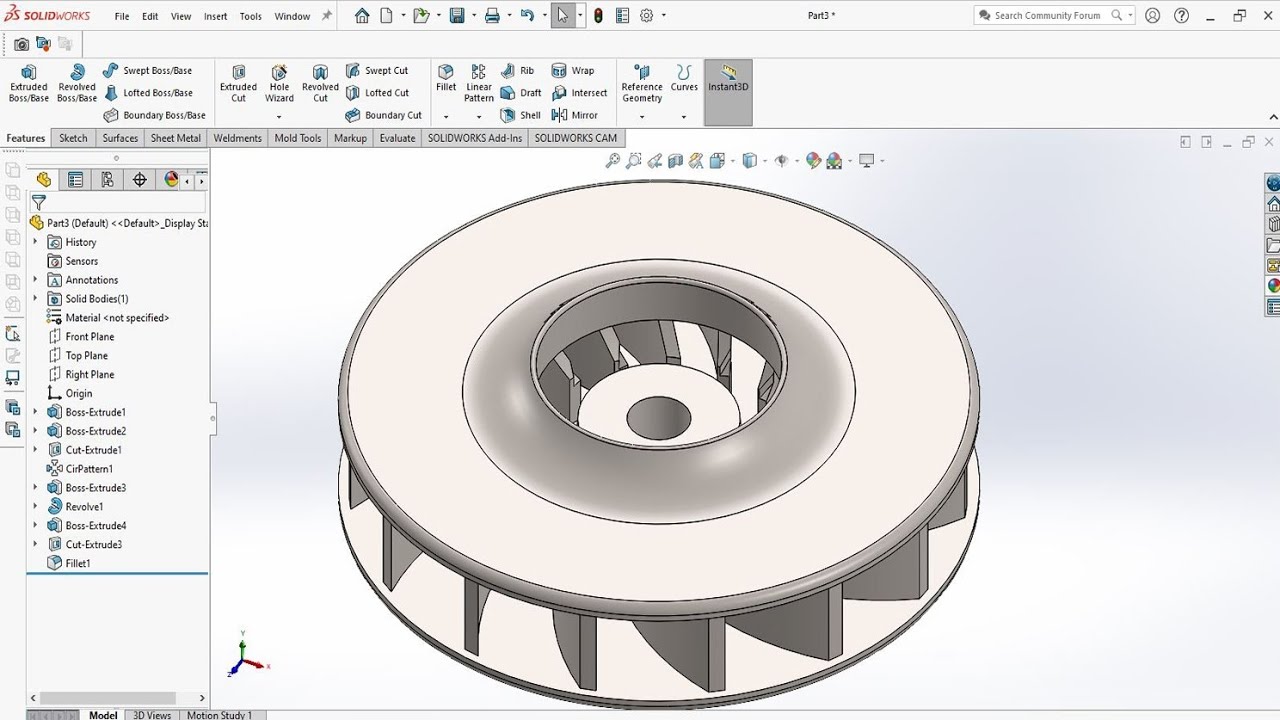The image size is (1280, 720).
Task: Use the Shell feature
Action: click(x=521, y=115)
